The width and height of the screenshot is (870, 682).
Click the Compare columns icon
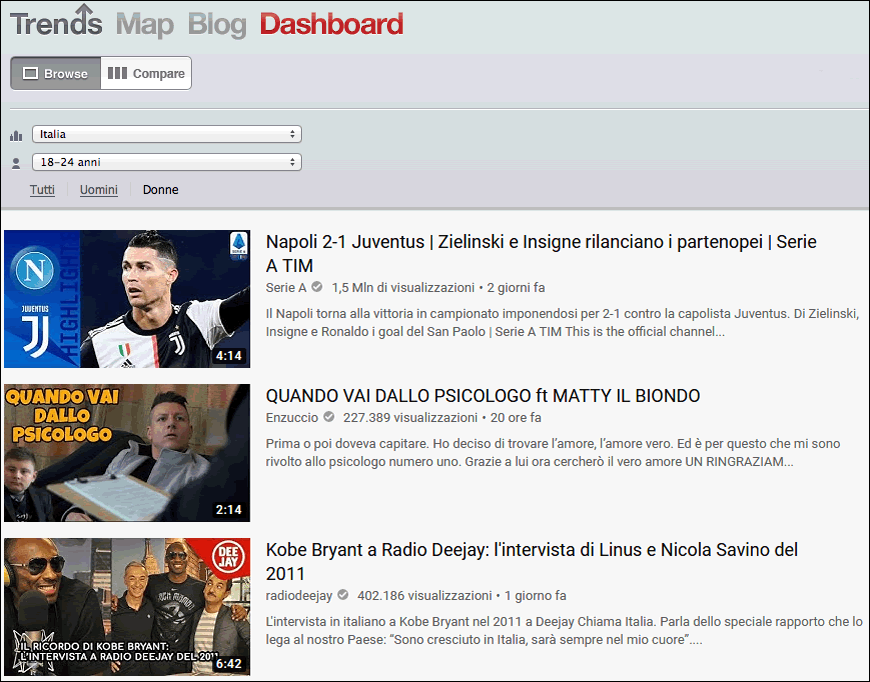pyautogui.click(x=117, y=73)
